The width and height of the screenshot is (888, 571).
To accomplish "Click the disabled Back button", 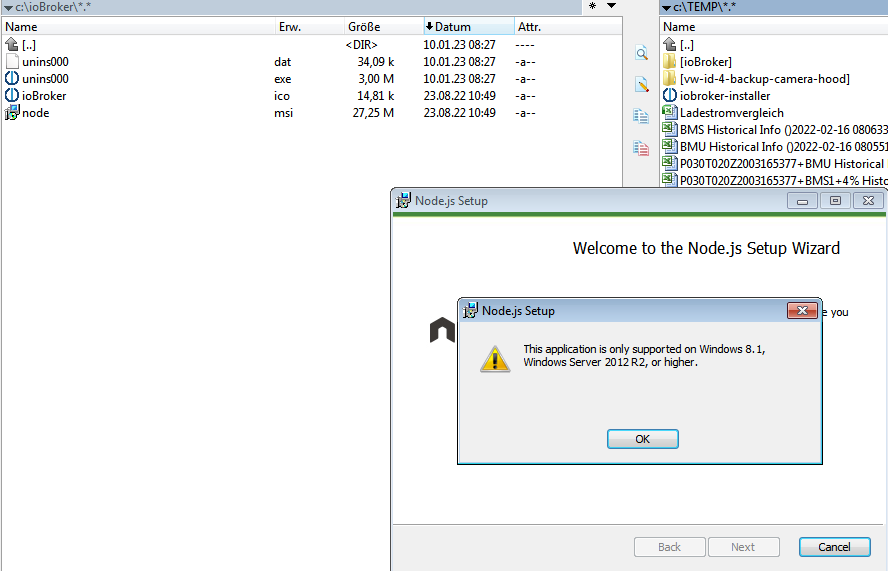I will point(669,547).
